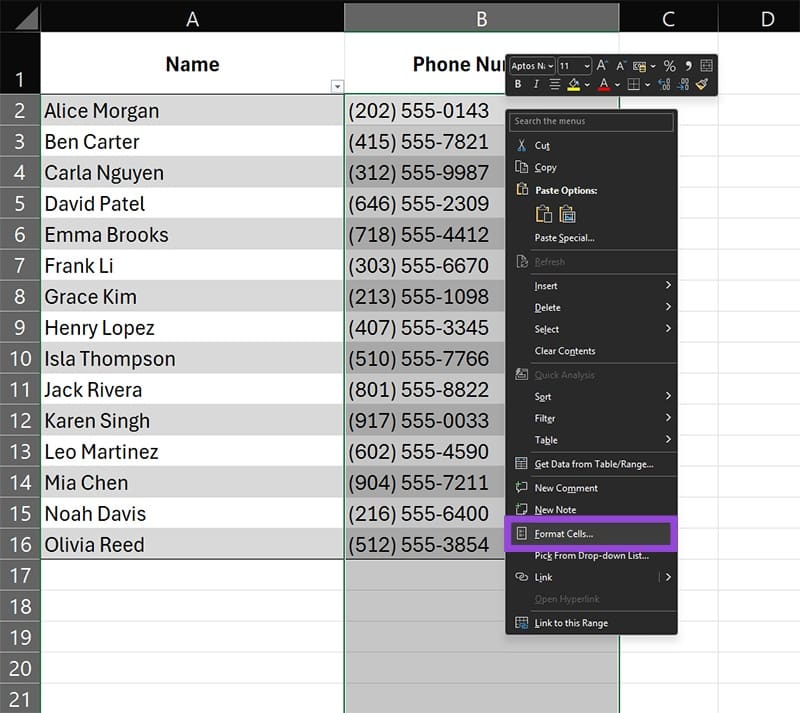Viewport: 800px width, 713px height.
Task: Click the first paste option icon
Action: (x=543, y=213)
